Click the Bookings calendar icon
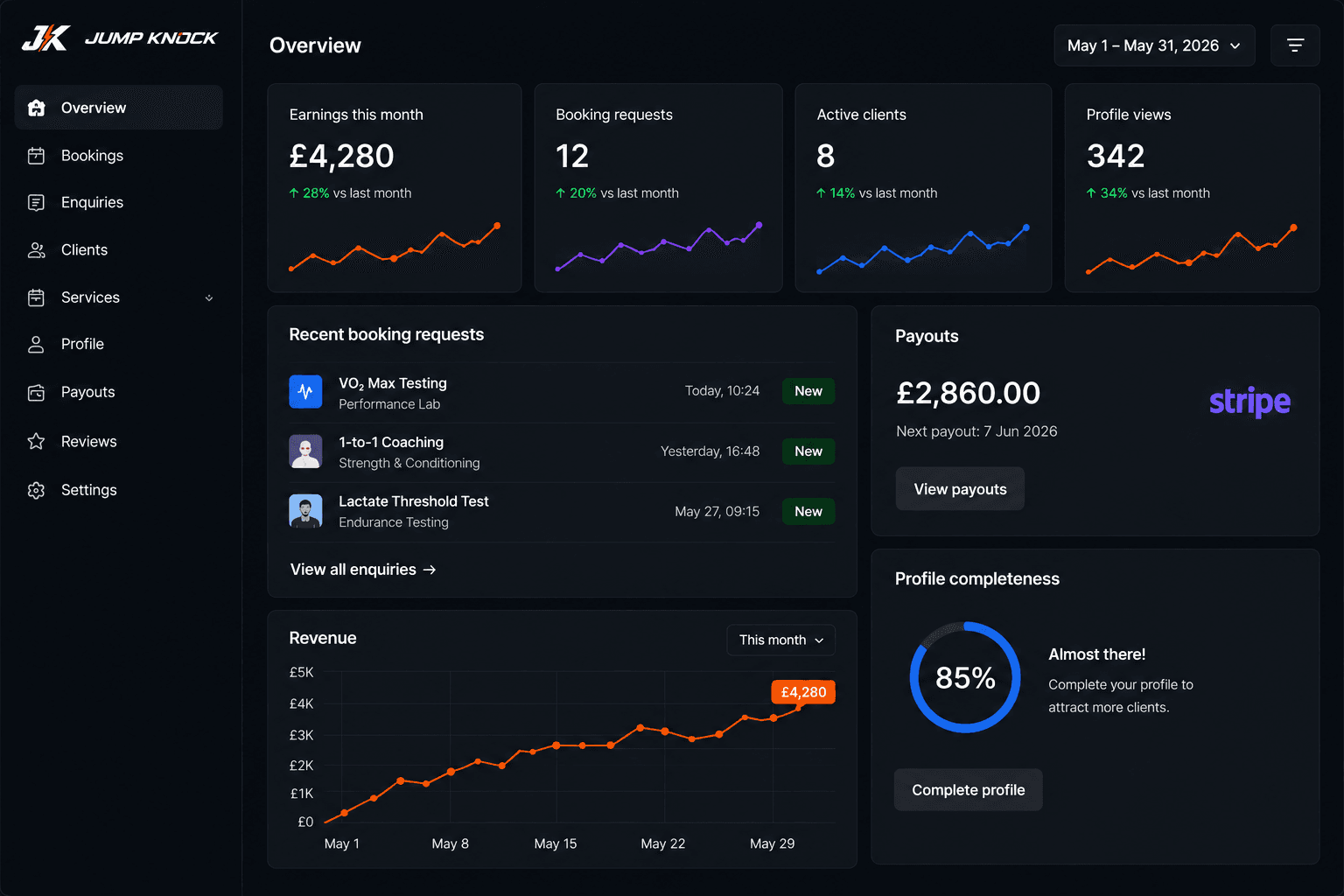1344x896 pixels. point(36,156)
